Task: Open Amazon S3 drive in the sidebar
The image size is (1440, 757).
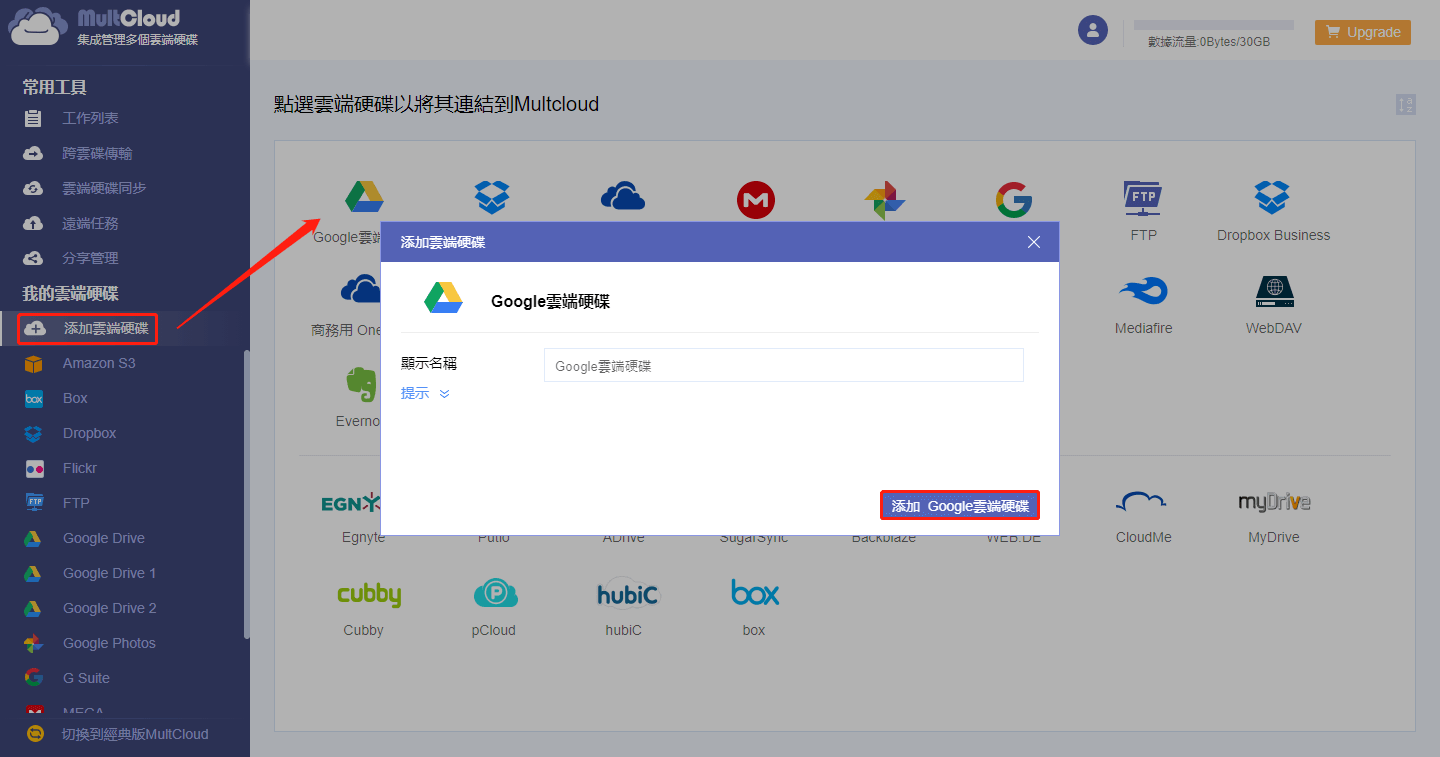Action: 98,363
